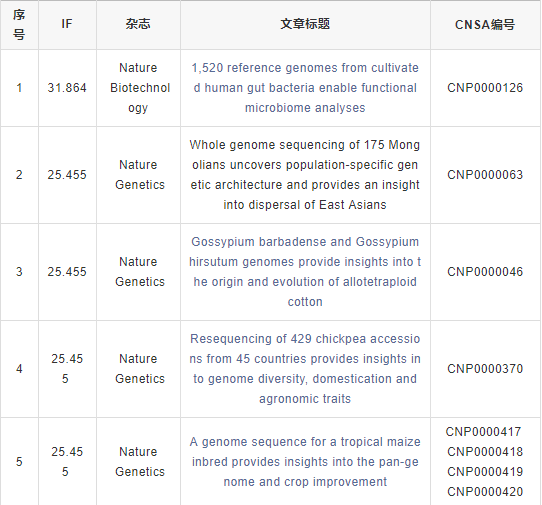Click serial number 4 cell
Screen dimensions: 542x505
coord(19,368)
